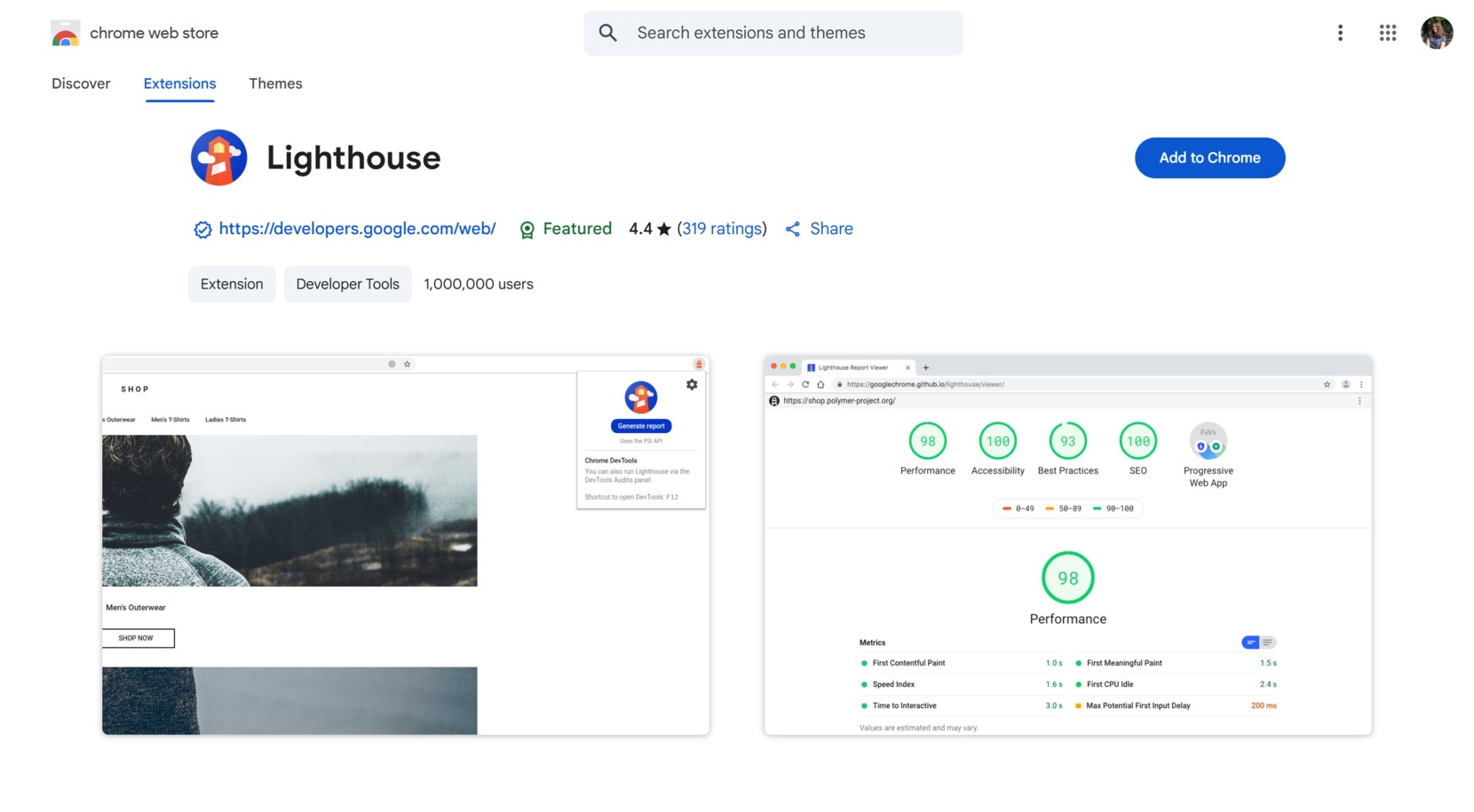Screen dimensions: 1474x812
Task: Add Lighthouse to Chrome
Action: [1209, 157]
